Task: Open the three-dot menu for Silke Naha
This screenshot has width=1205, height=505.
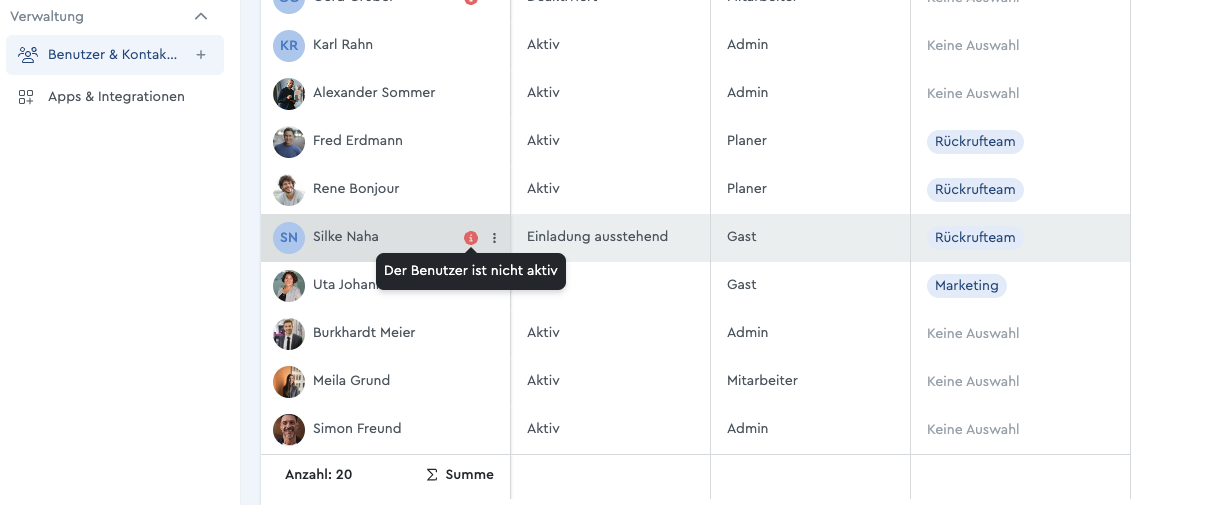Action: click(x=494, y=238)
